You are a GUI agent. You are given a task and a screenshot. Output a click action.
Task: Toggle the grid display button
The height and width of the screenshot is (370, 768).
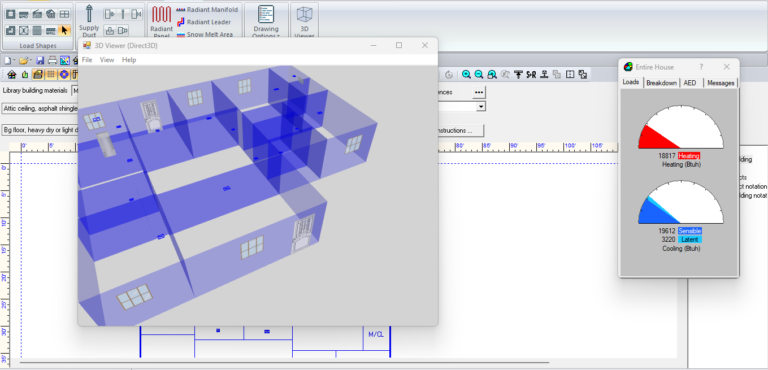(x=50, y=74)
